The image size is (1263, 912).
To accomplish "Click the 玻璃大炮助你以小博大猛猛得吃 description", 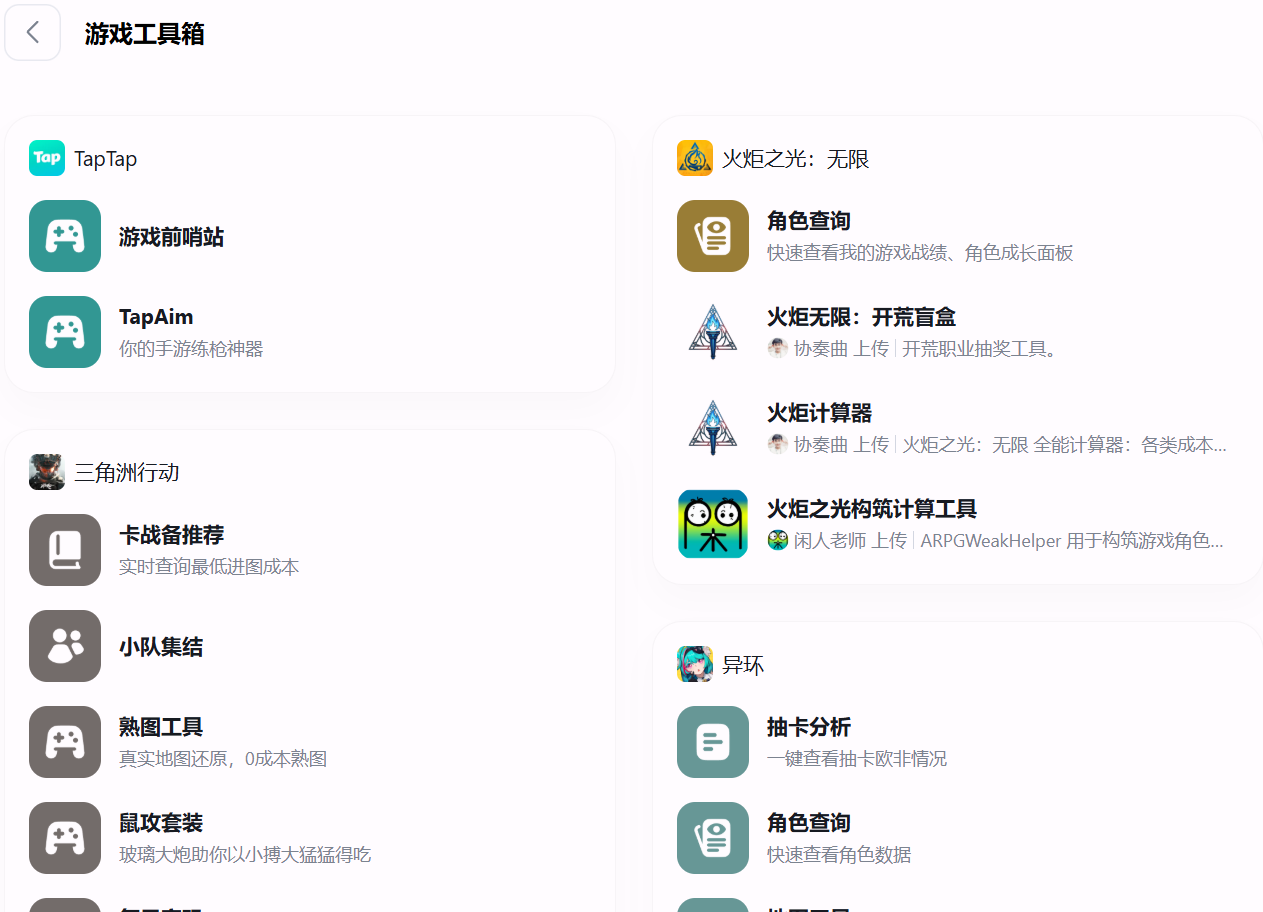I will [245, 855].
